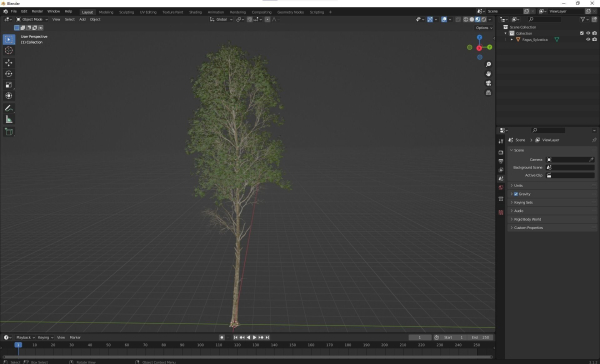Switch to rendered viewport shading
Screen dimensions: 600x364
click(484, 19)
